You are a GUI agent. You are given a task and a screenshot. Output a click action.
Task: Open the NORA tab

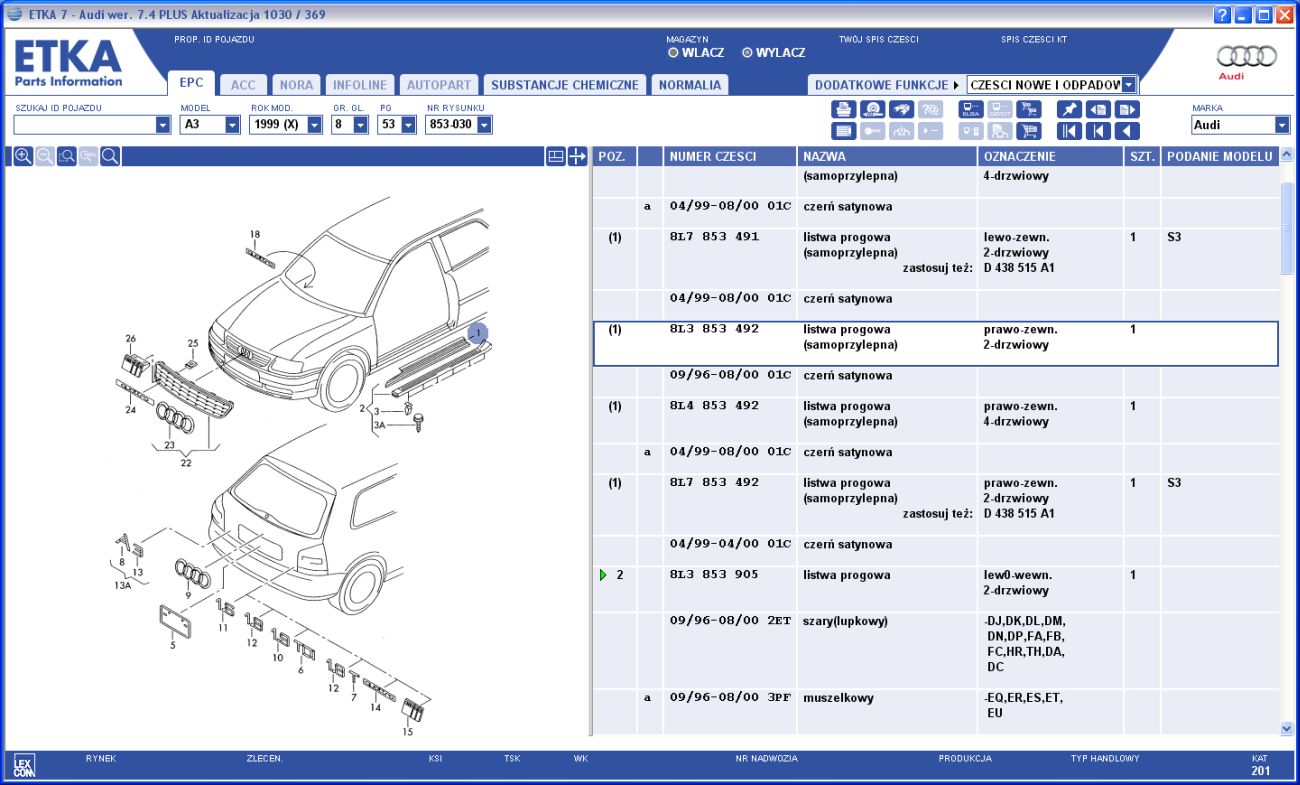pyautogui.click(x=296, y=85)
